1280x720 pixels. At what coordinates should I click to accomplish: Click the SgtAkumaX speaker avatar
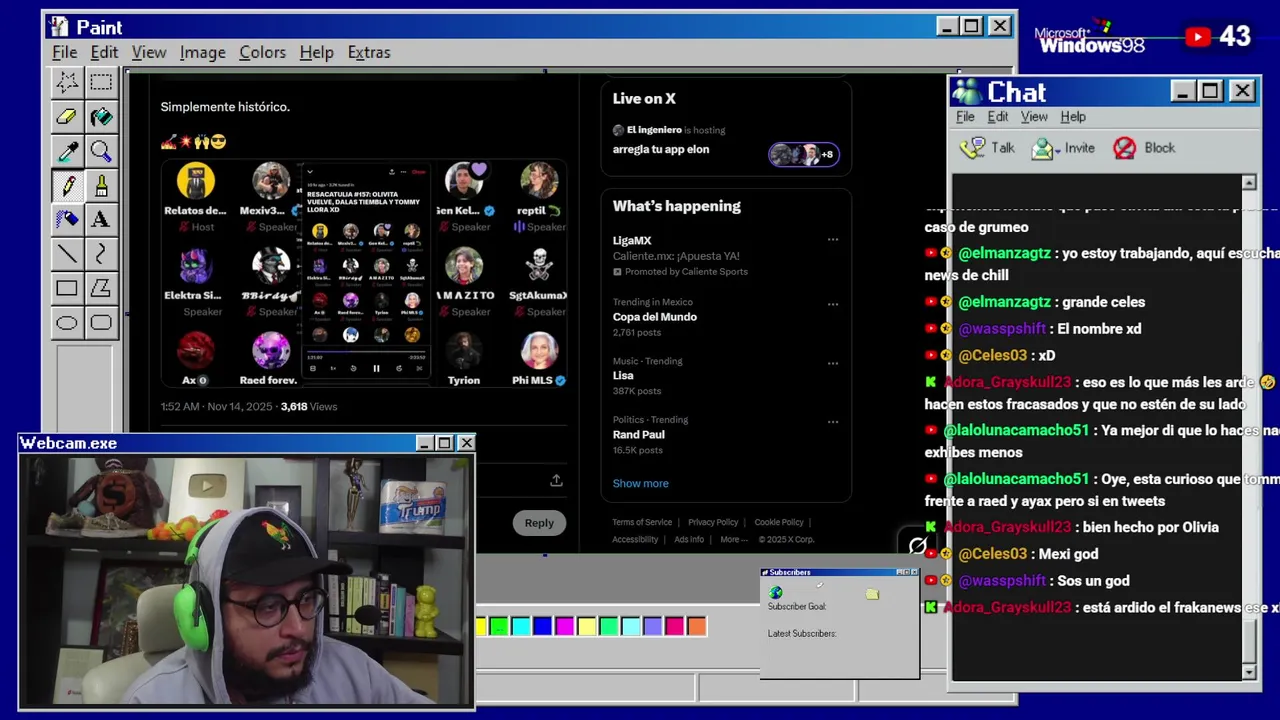pyautogui.click(x=539, y=266)
